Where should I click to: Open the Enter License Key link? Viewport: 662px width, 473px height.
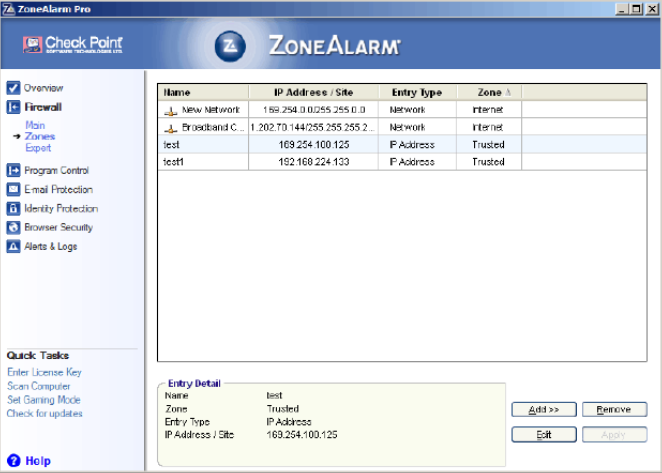pos(44,372)
